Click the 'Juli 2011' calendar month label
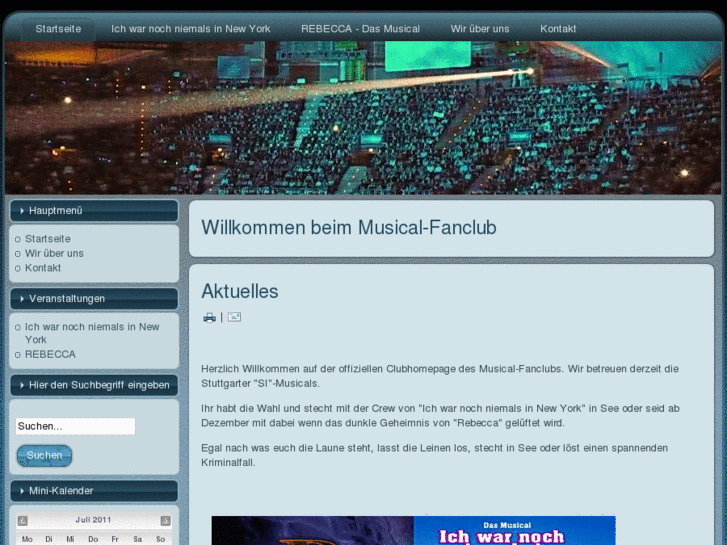The image size is (727, 545). click(x=93, y=520)
